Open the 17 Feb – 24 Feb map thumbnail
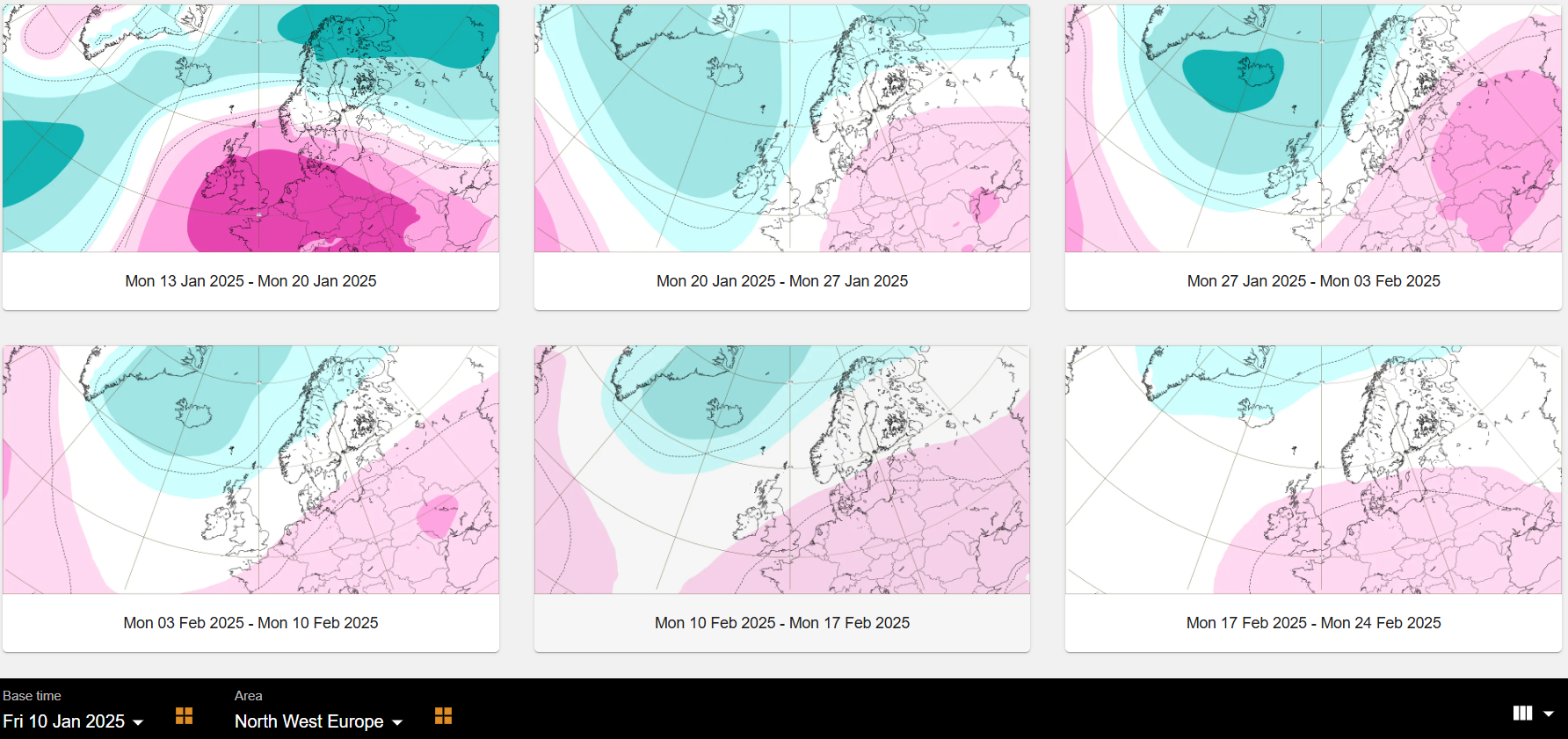Image resolution: width=1568 pixels, height=739 pixels. coord(1313,469)
